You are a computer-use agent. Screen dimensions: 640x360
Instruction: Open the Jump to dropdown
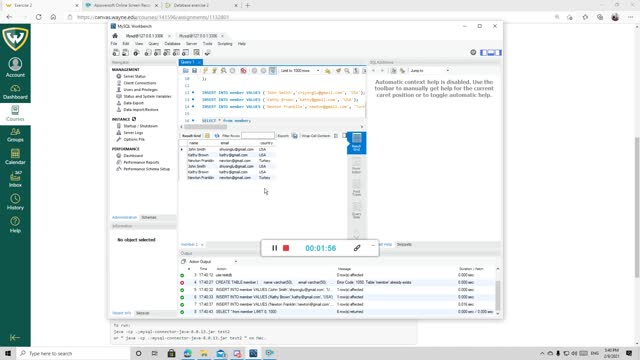pos(429,71)
